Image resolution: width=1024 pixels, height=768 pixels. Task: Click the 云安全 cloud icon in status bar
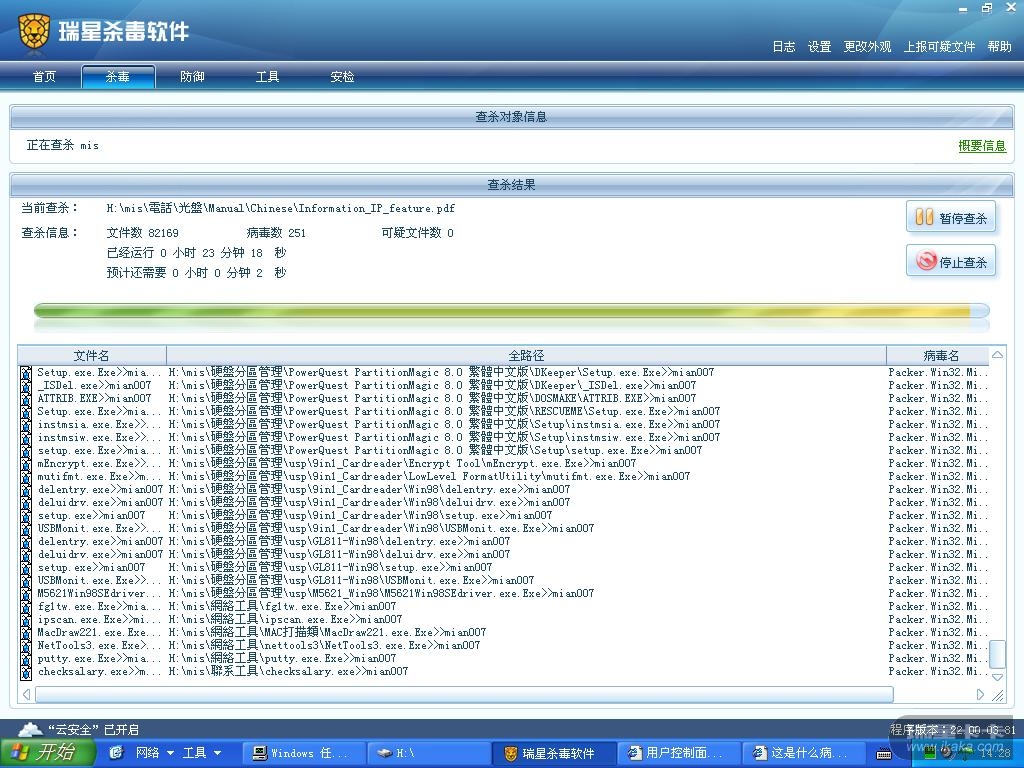[30, 729]
